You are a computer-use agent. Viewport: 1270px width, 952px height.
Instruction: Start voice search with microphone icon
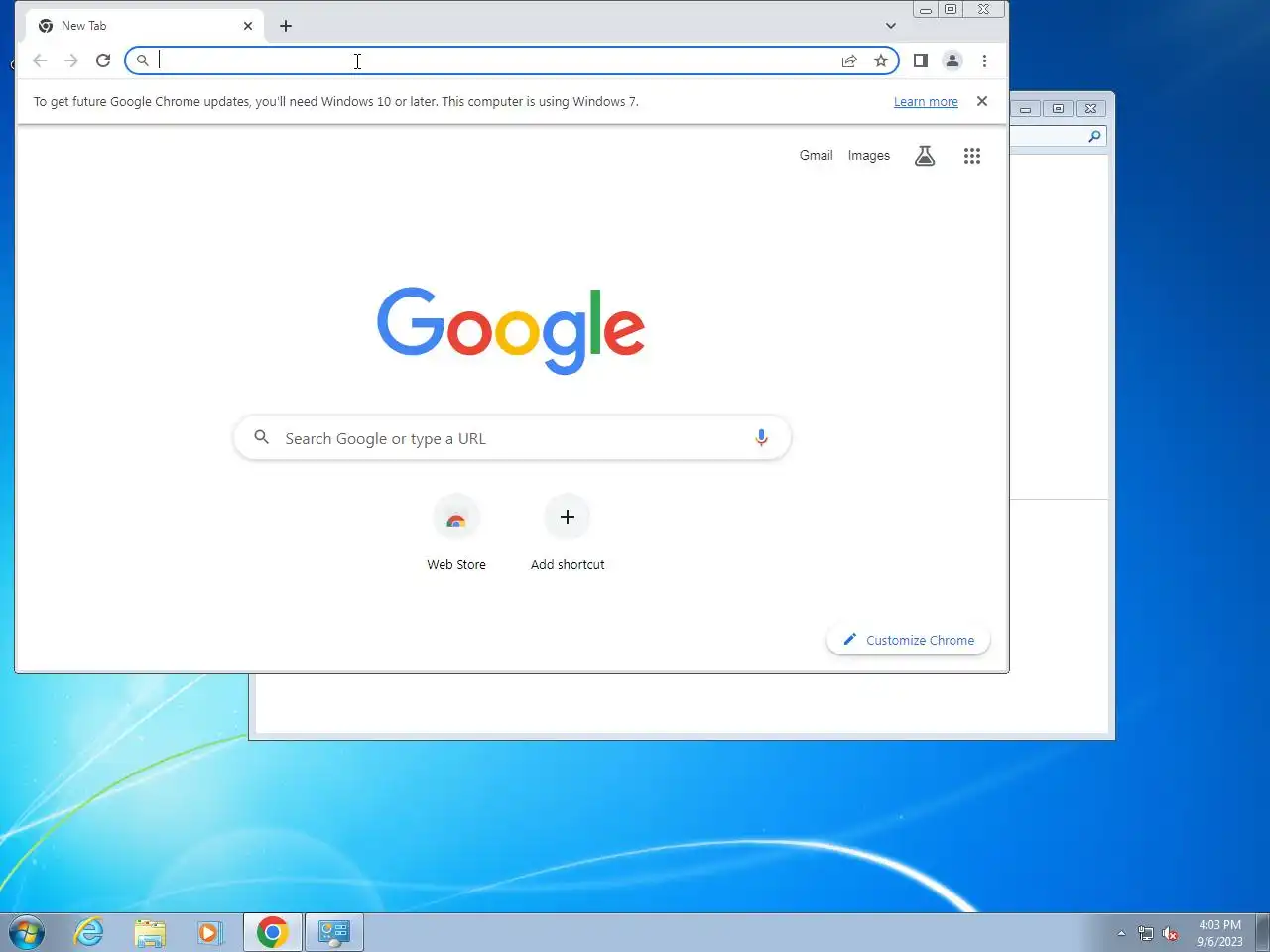click(x=761, y=438)
